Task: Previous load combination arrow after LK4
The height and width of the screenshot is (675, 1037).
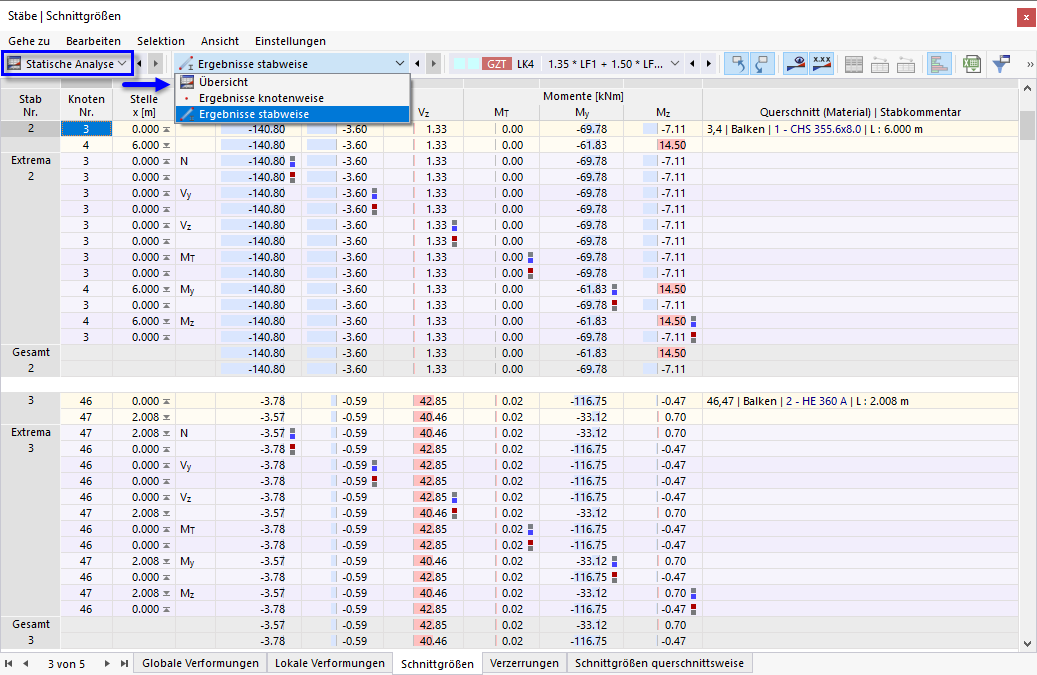Action: pyautogui.click(x=692, y=63)
